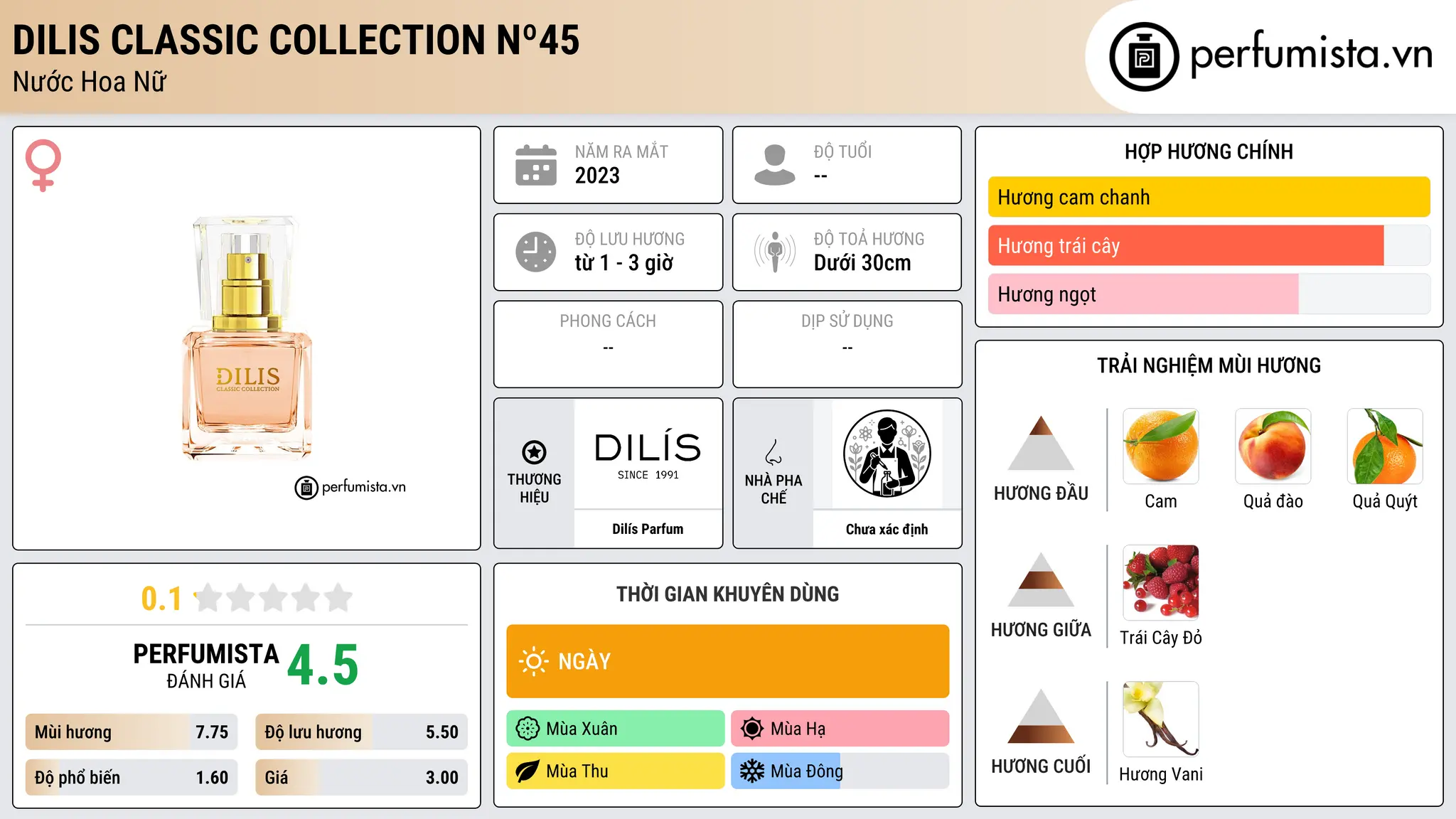Click the Hương cam chanh accord bar
The height and width of the screenshot is (819, 1456).
pos(1209,197)
